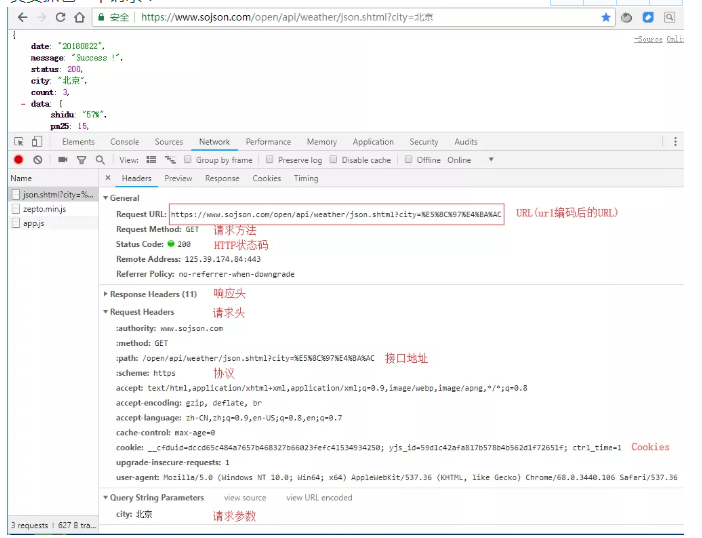
Task: Open the DevTools three-dot menu
Action: tap(675, 142)
